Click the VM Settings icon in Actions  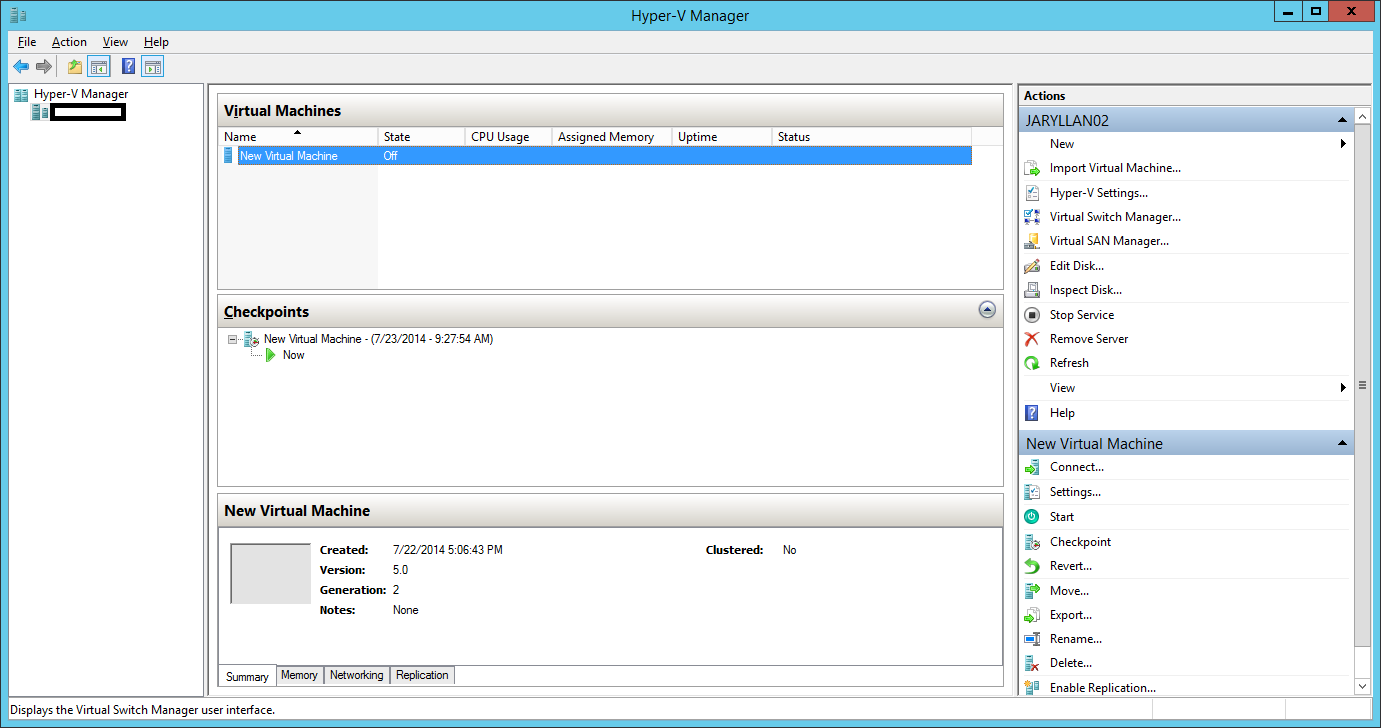pos(1032,492)
